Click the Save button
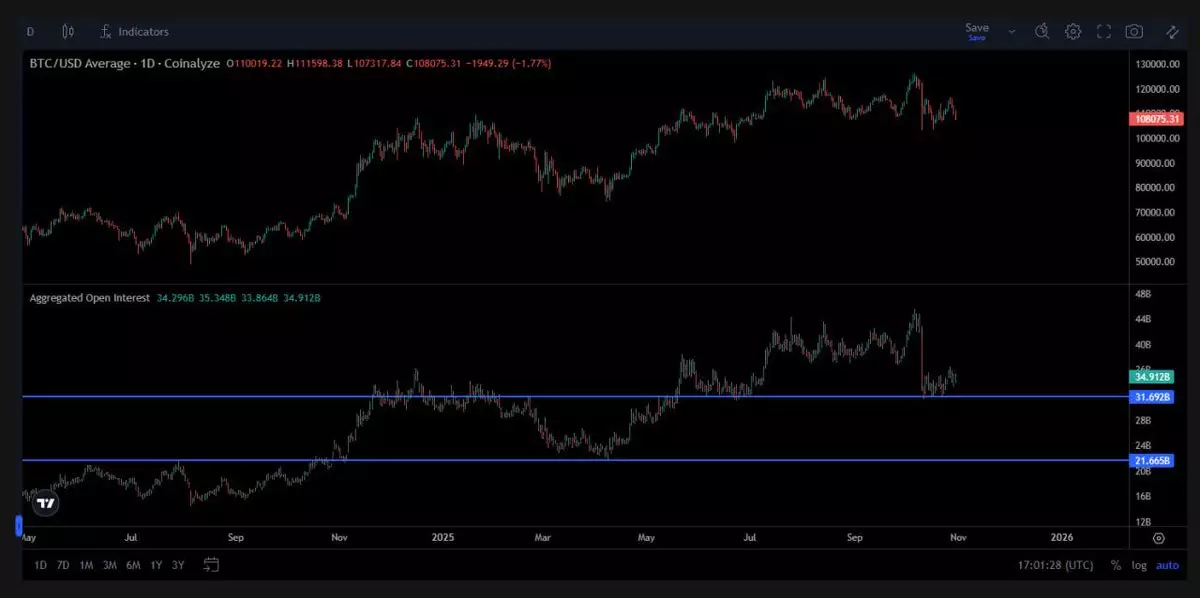This screenshot has width=1200, height=598. pos(976,31)
